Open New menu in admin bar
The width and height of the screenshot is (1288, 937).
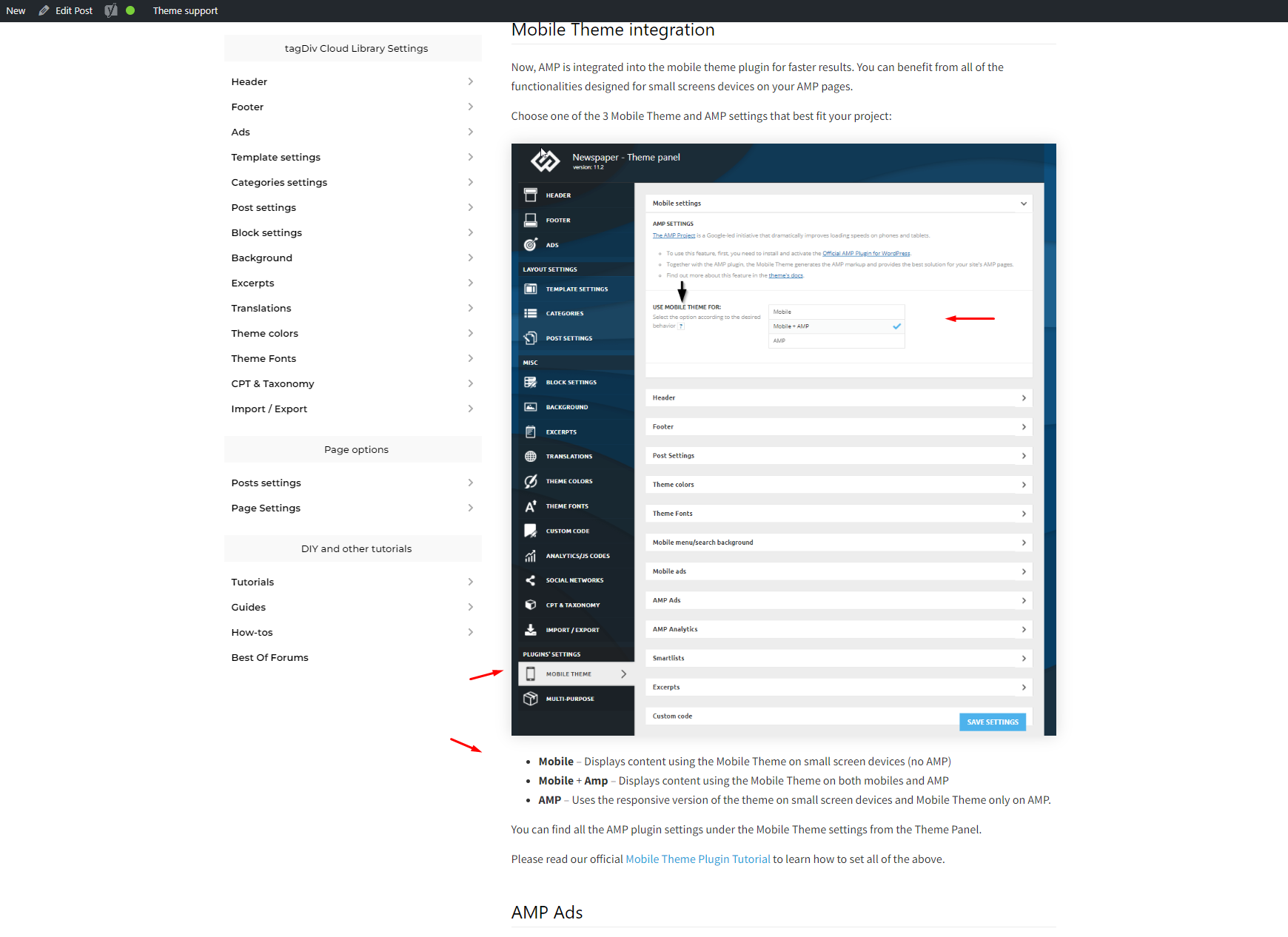point(16,10)
